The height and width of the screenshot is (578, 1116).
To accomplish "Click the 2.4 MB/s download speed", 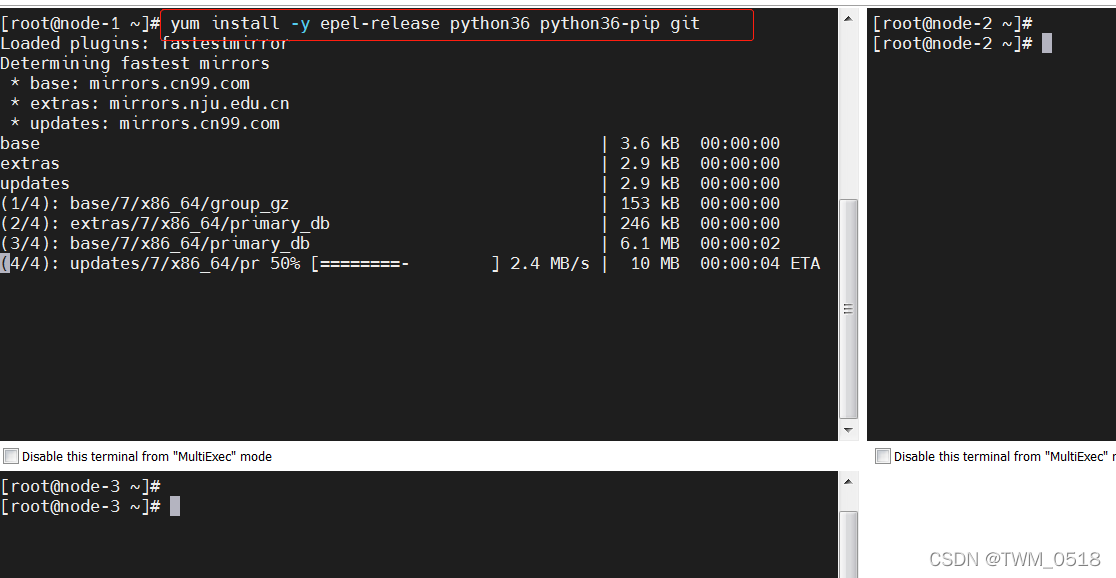I will click(x=550, y=263).
